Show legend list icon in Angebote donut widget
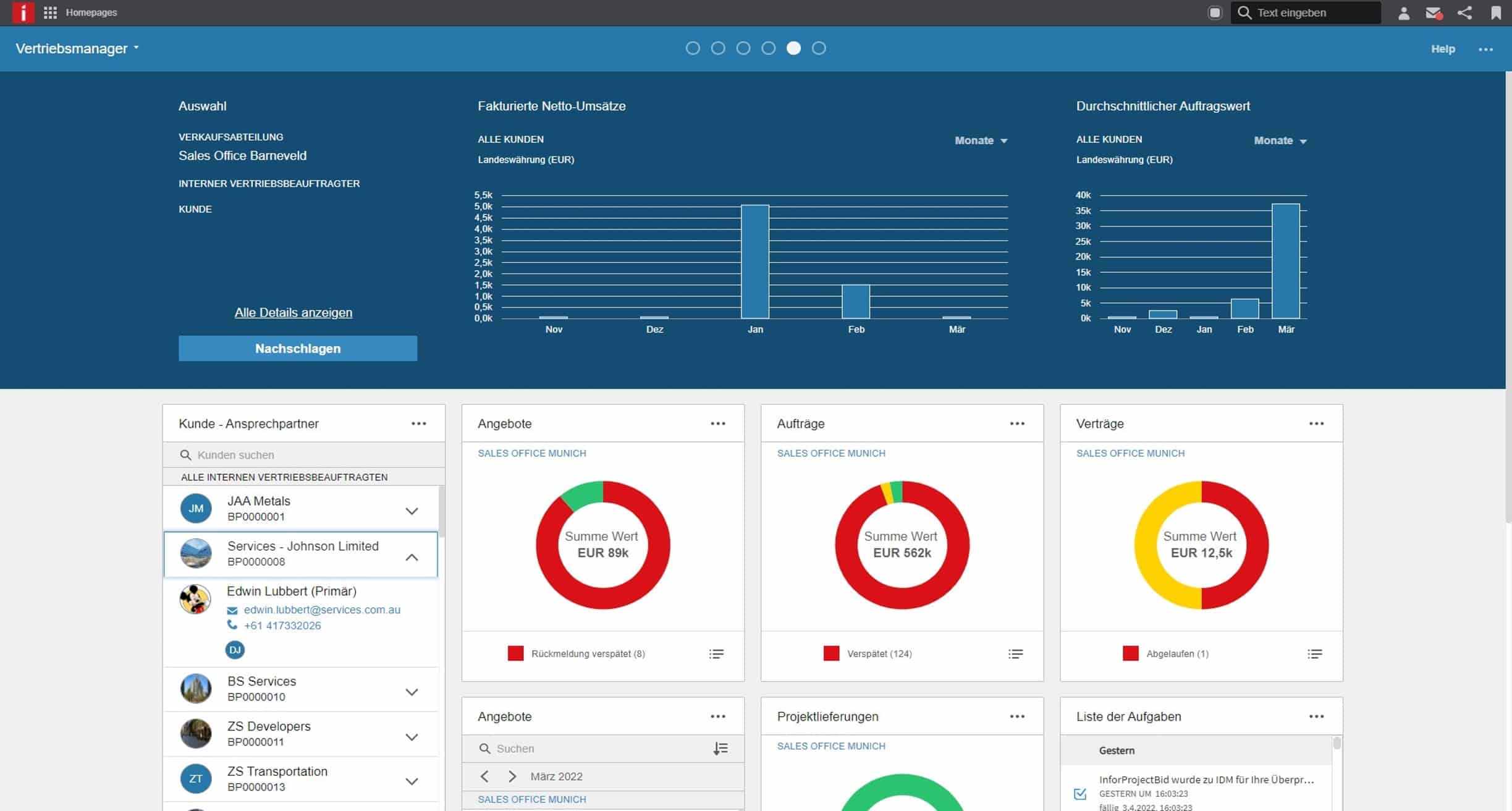 pos(716,653)
